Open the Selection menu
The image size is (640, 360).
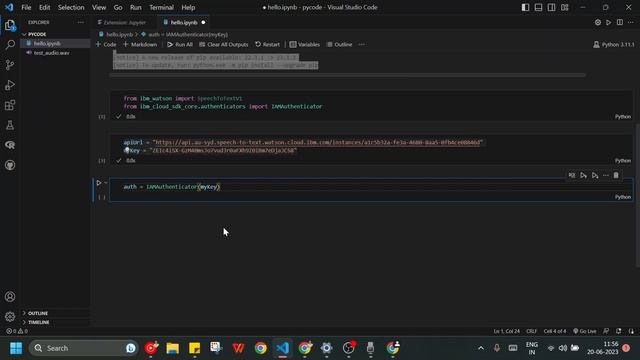(71, 7)
